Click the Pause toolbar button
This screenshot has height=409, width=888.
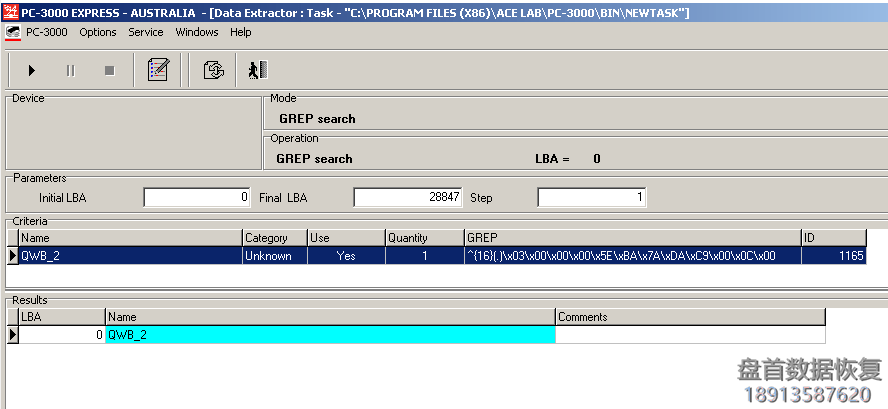point(70,71)
